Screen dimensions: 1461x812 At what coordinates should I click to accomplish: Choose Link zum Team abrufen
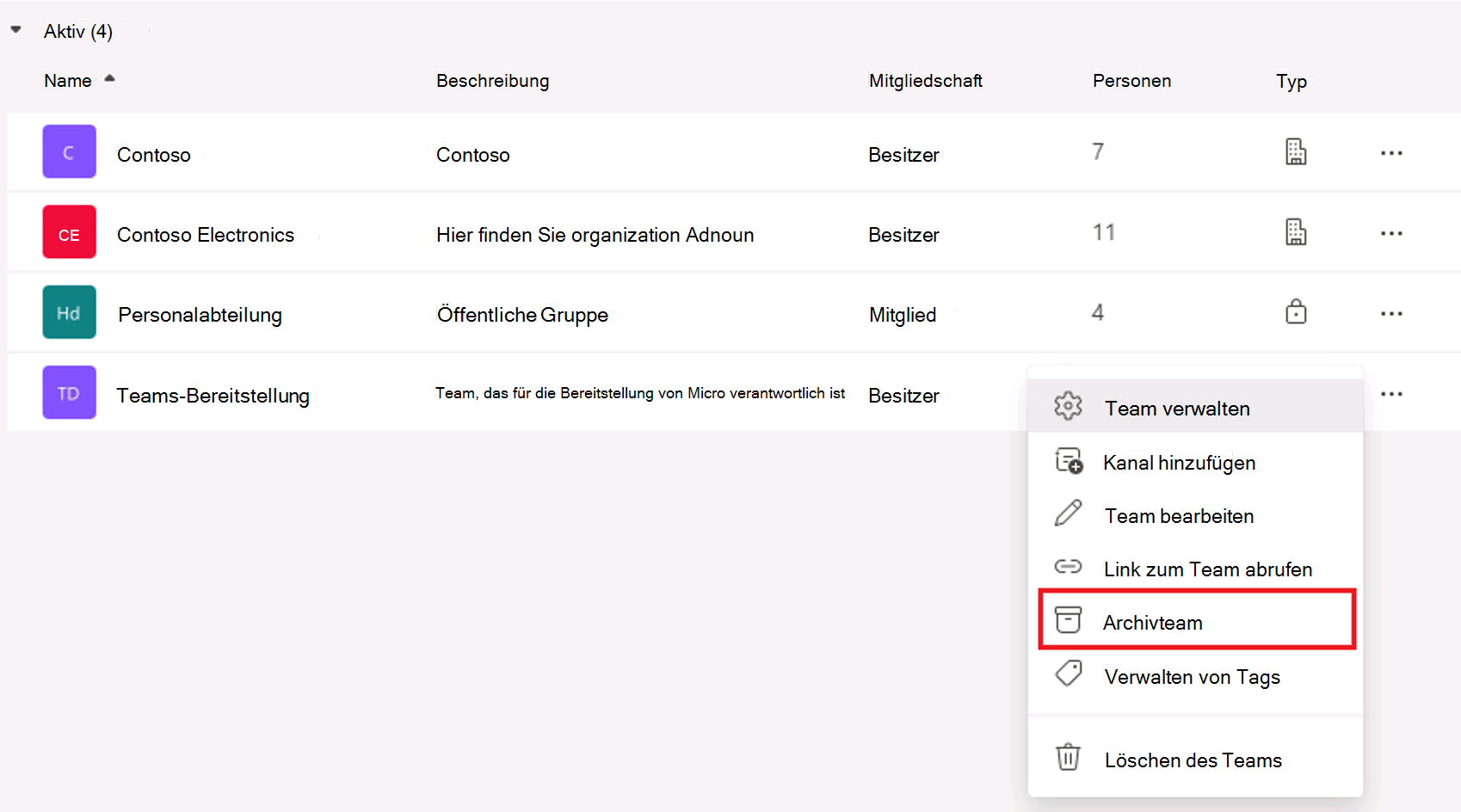point(1196,569)
